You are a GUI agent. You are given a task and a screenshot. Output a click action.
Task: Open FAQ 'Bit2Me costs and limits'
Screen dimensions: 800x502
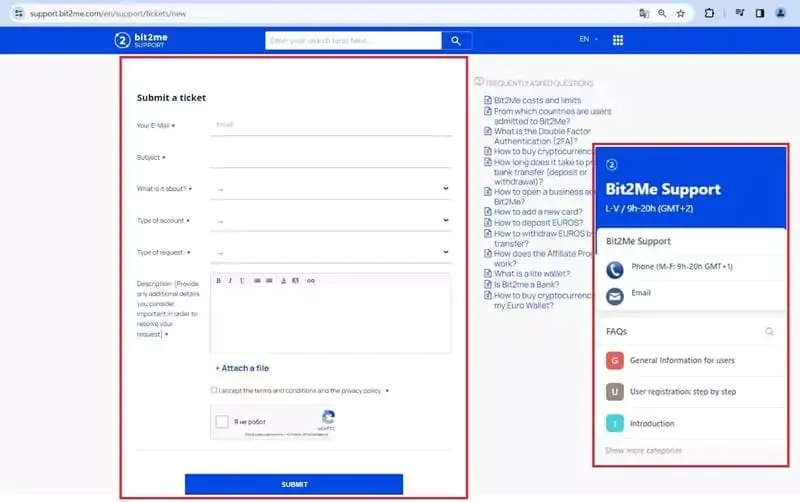pyautogui.click(x=537, y=101)
